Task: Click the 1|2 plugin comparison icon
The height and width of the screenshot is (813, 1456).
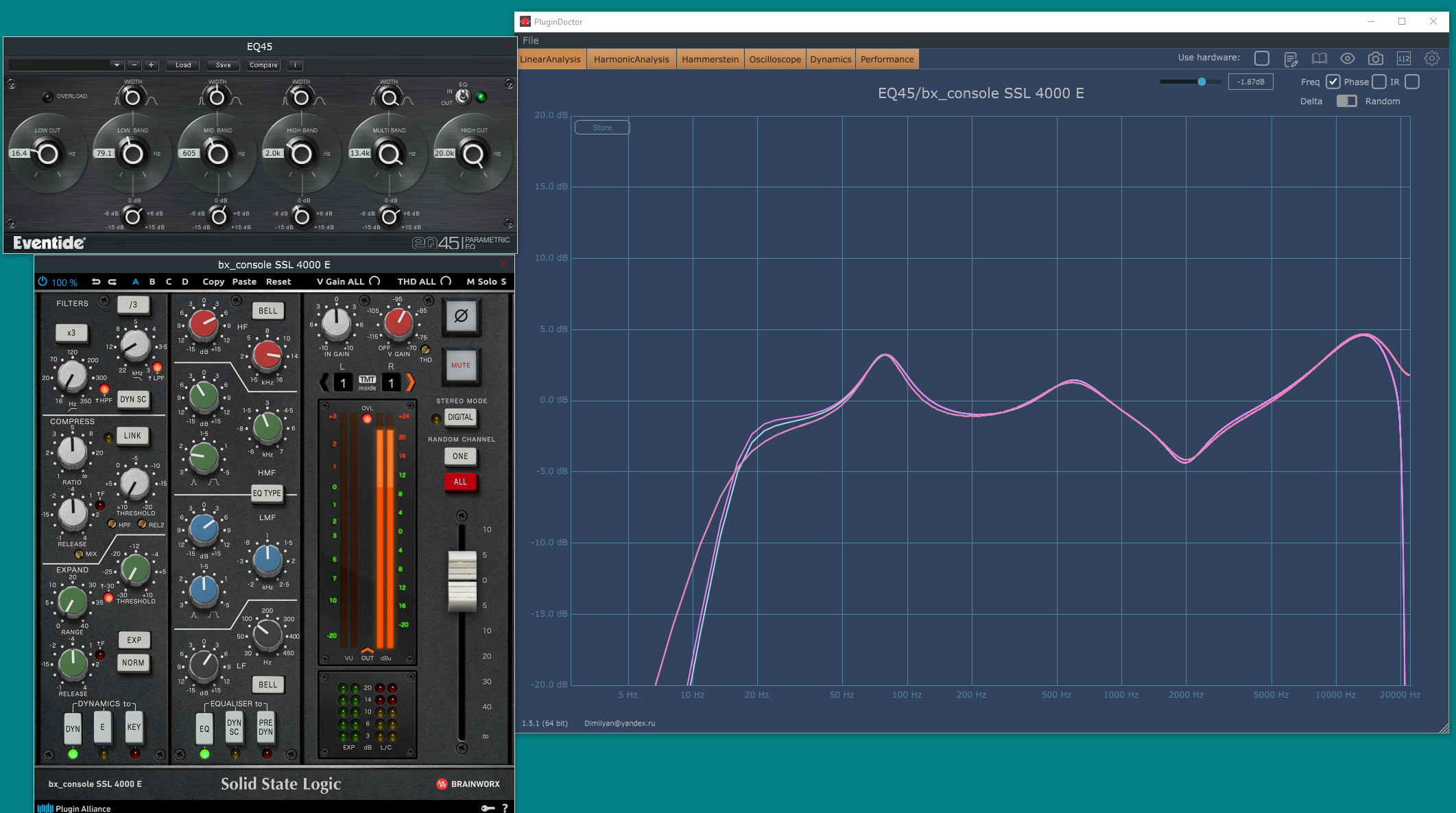Action: (1404, 59)
